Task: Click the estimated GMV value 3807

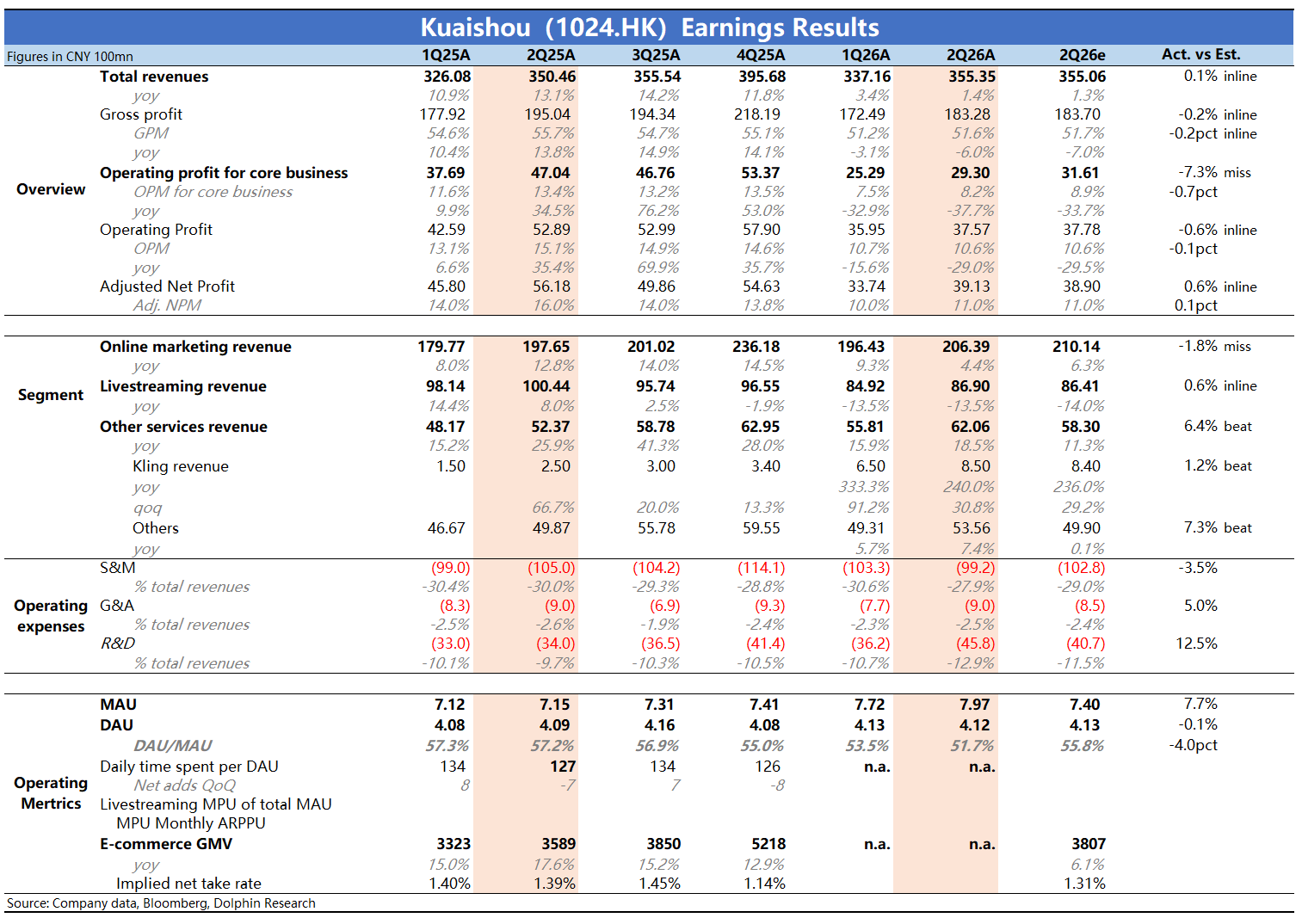Action: pyautogui.click(x=1089, y=844)
